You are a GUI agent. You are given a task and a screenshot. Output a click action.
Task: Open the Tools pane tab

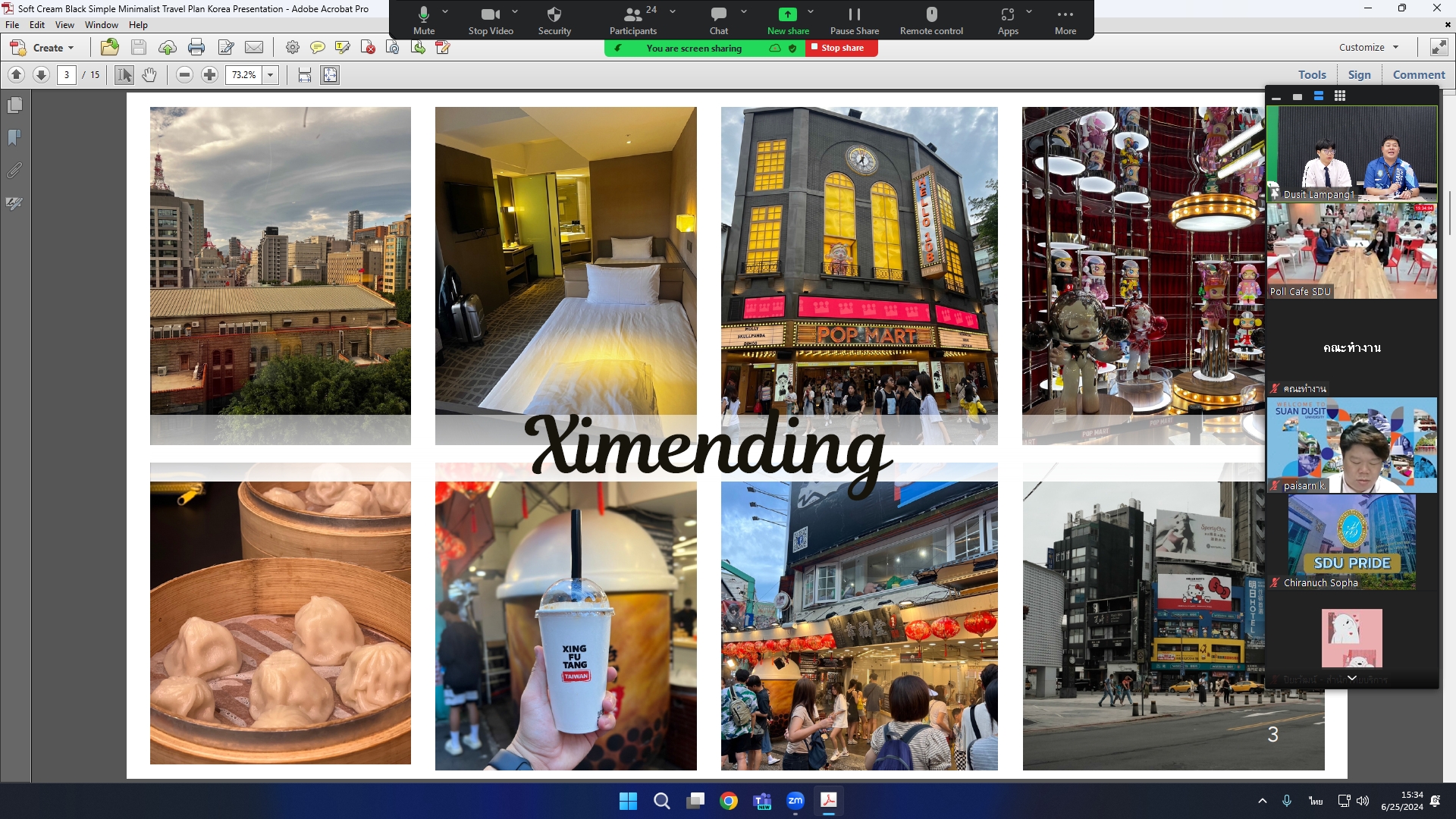[1312, 74]
